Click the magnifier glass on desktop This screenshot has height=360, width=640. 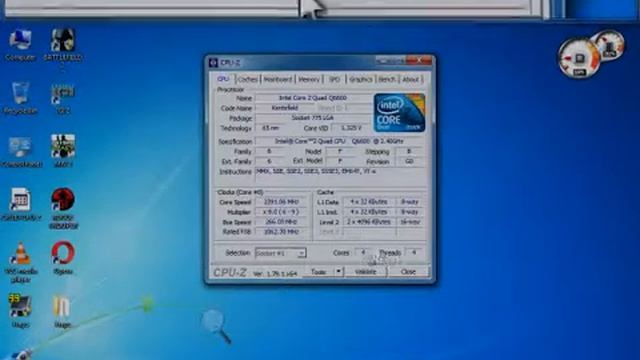(215, 325)
